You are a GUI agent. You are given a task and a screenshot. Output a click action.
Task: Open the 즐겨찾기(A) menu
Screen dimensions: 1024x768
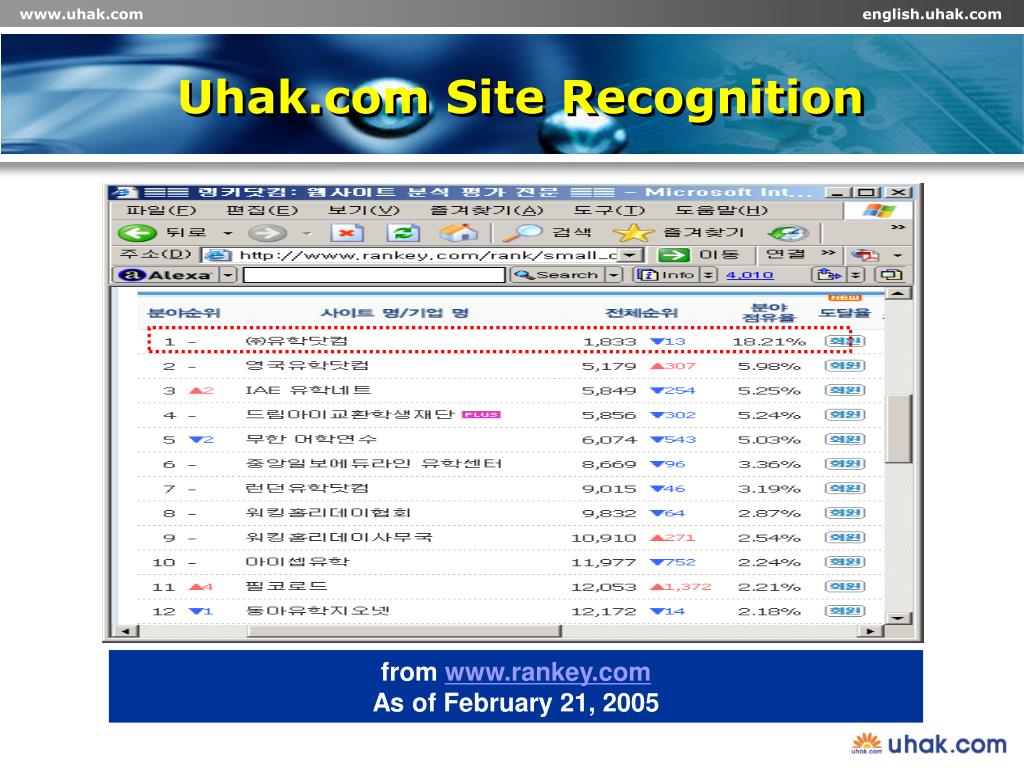[x=487, y=210]
